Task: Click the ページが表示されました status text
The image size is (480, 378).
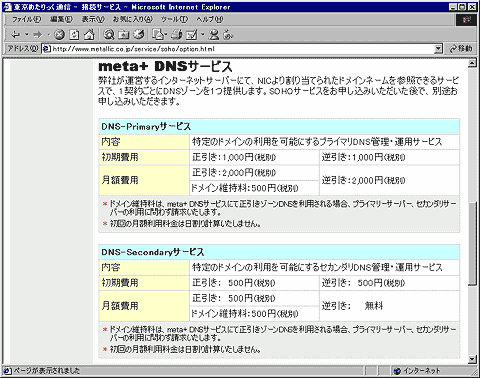Action: coord(47,371)
